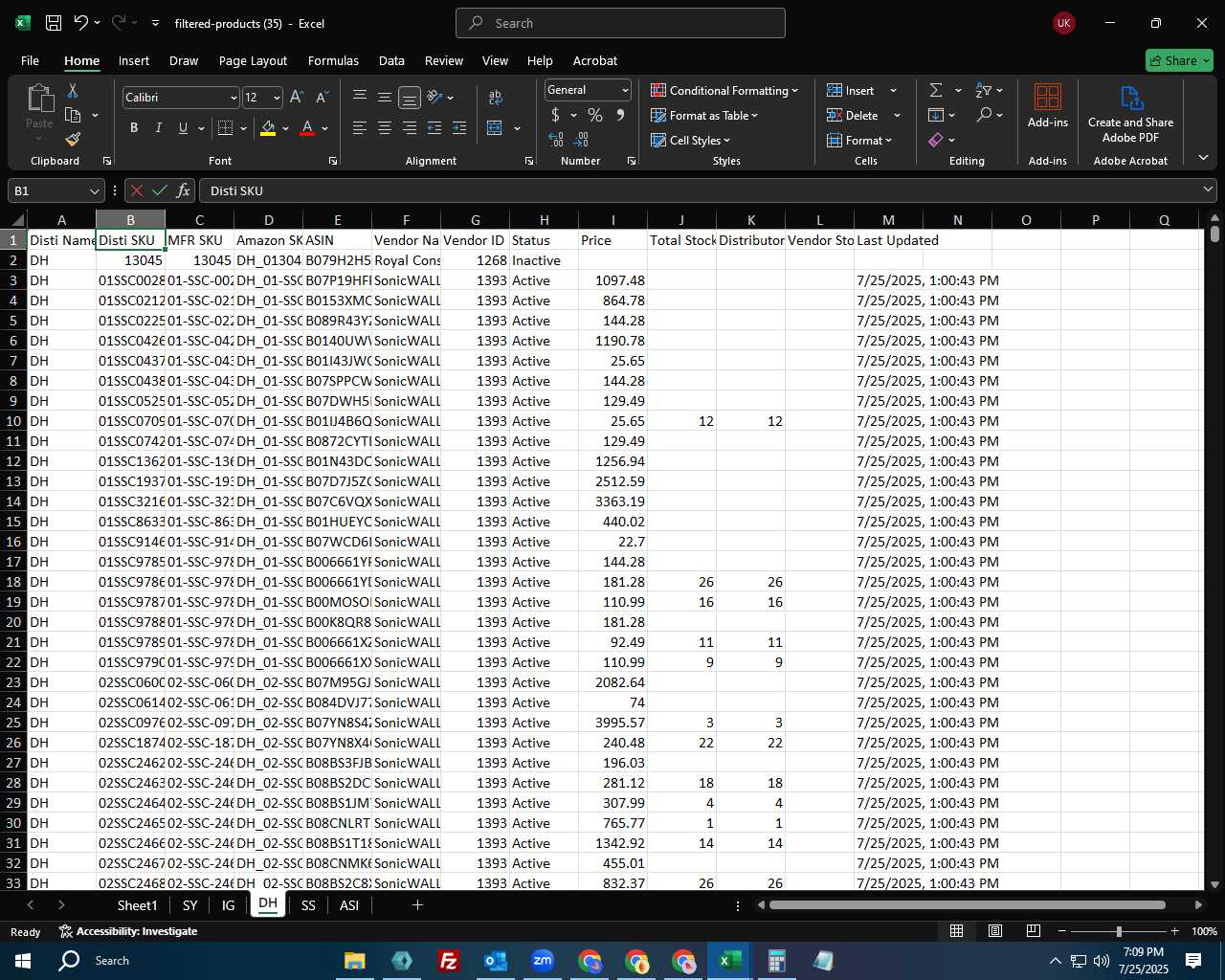Viewport: 1225px width, 980px height.
Task: Click the Undo arrow icon
Action: pyautogui.click(x=80, y=23)
